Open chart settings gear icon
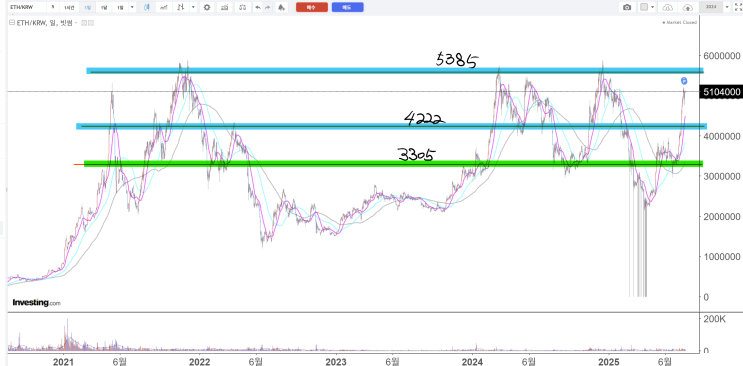This screenshot has width=743, height=366. point(207,7)
